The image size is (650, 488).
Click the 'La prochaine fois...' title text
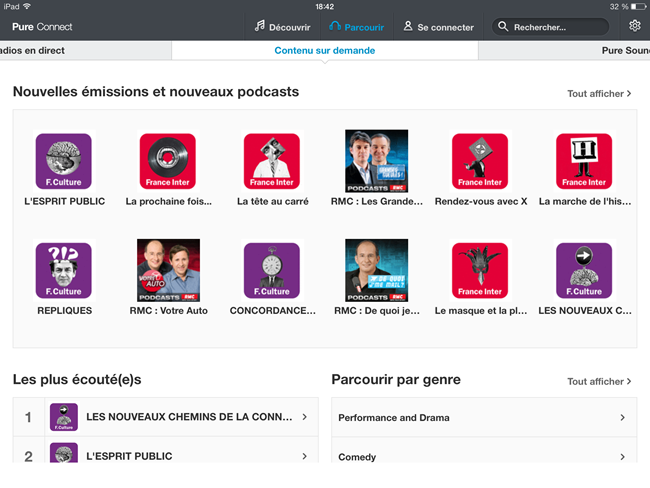[168, 202]
